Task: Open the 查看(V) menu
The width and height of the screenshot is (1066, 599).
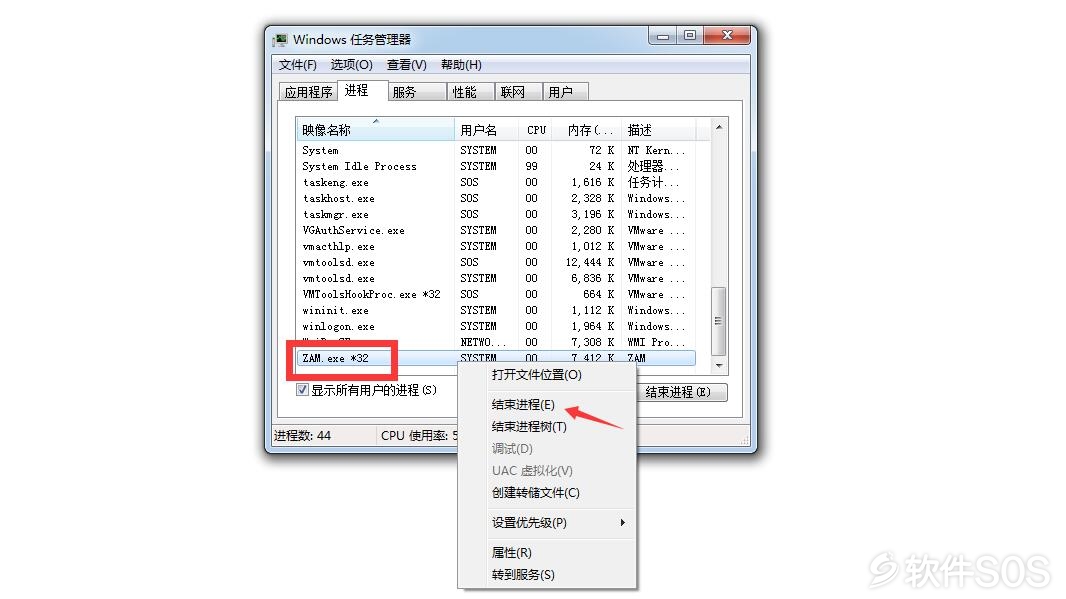Action: pyautogui.click(x=407, y=65)
